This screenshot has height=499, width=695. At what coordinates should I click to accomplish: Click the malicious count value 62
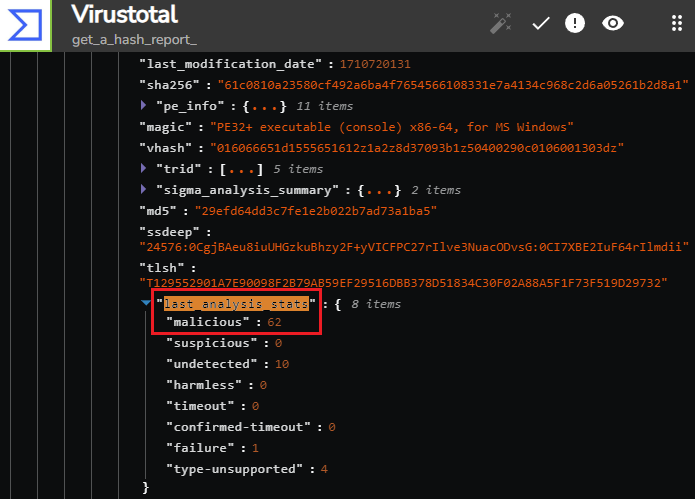tap(274, 322)
